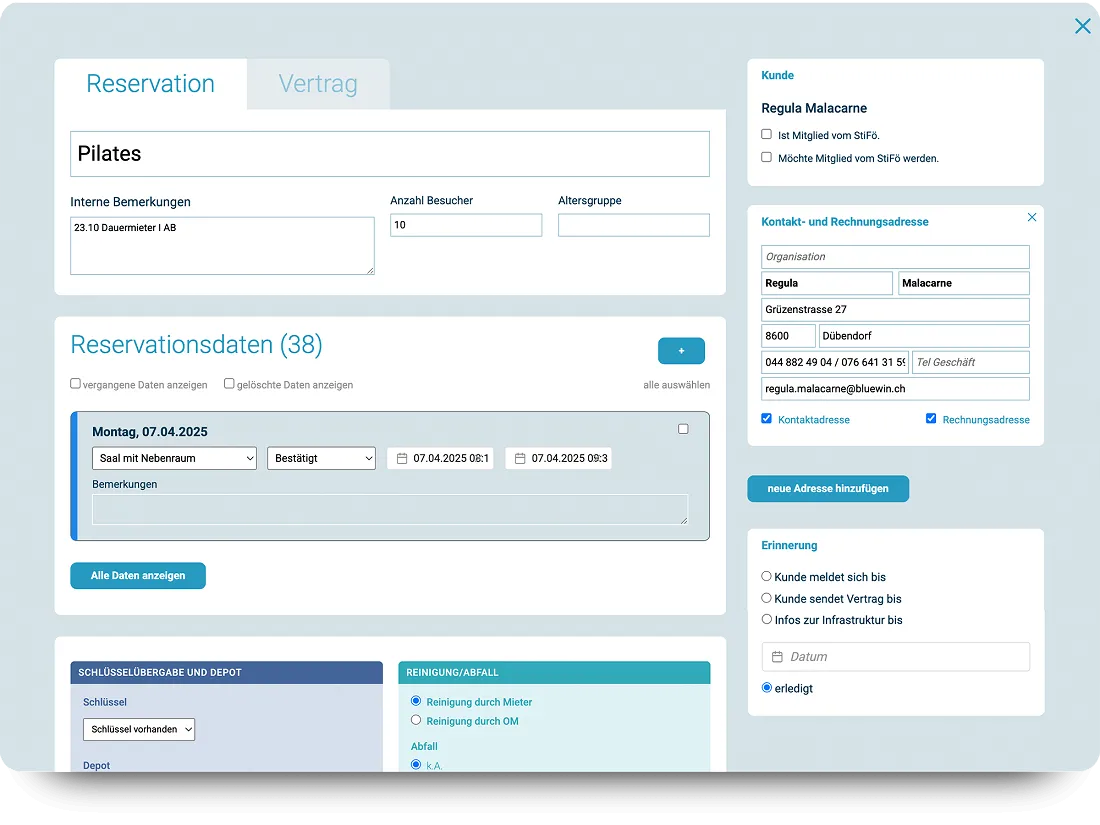Click the calendar icon in the Datum field

(x=777, y=657)
